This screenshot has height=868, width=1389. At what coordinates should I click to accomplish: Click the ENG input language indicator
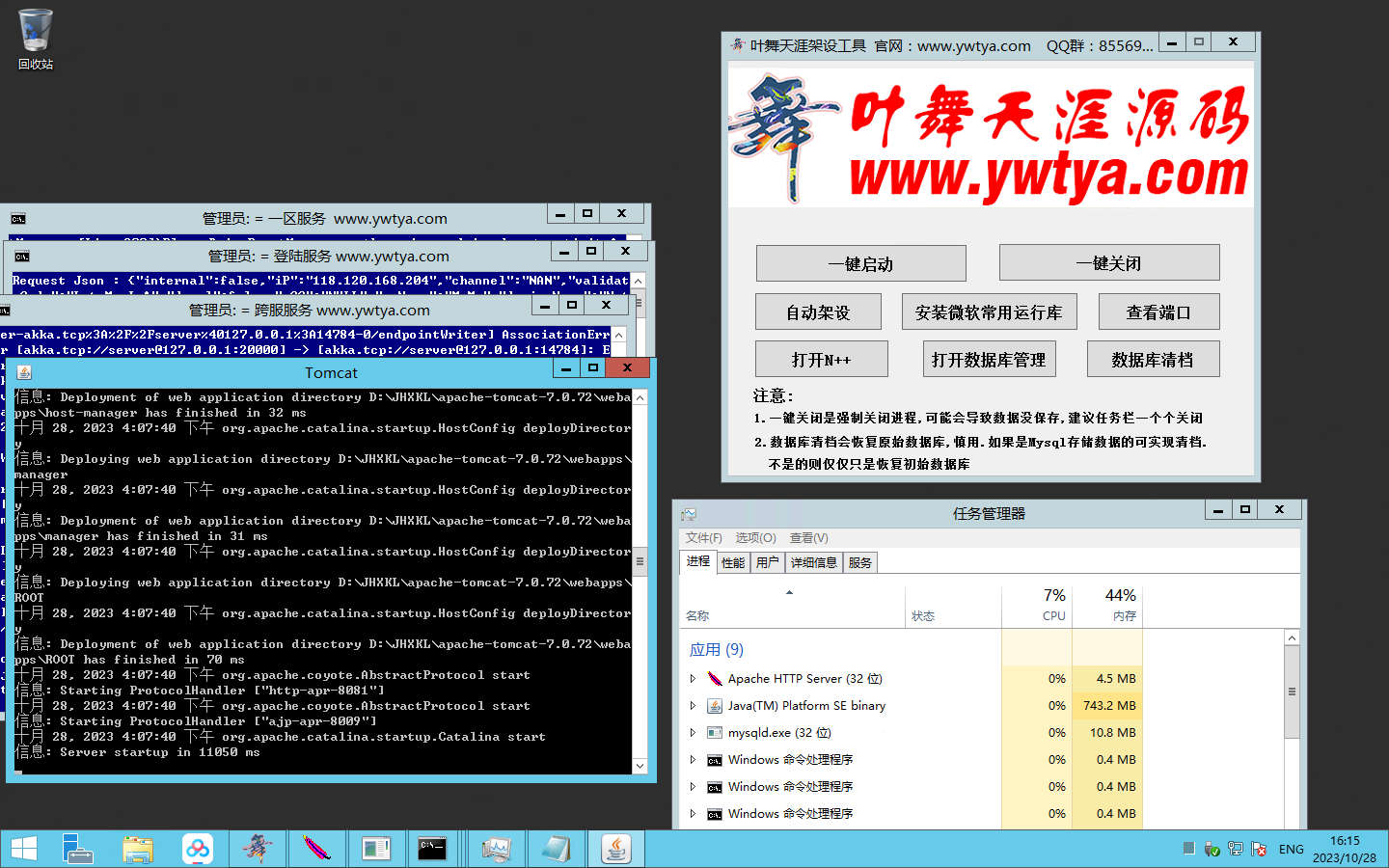(1291, 850)
